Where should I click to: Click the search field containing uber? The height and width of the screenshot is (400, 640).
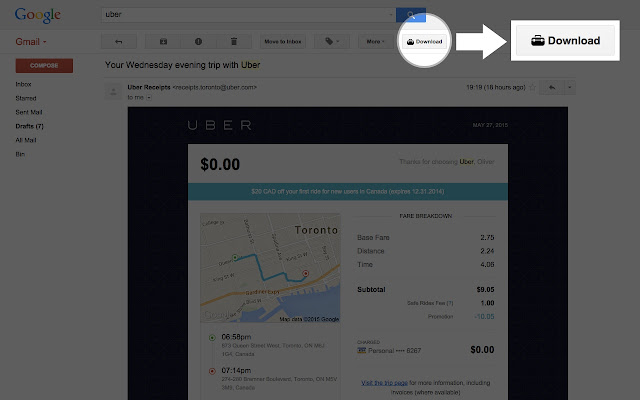(x=248, y=15)
